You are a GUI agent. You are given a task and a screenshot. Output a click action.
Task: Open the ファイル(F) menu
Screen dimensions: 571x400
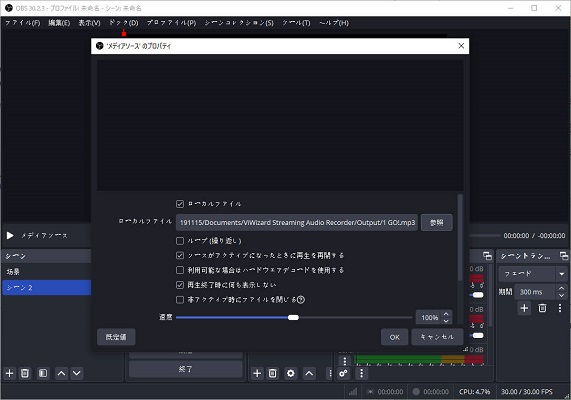point(23,23)
